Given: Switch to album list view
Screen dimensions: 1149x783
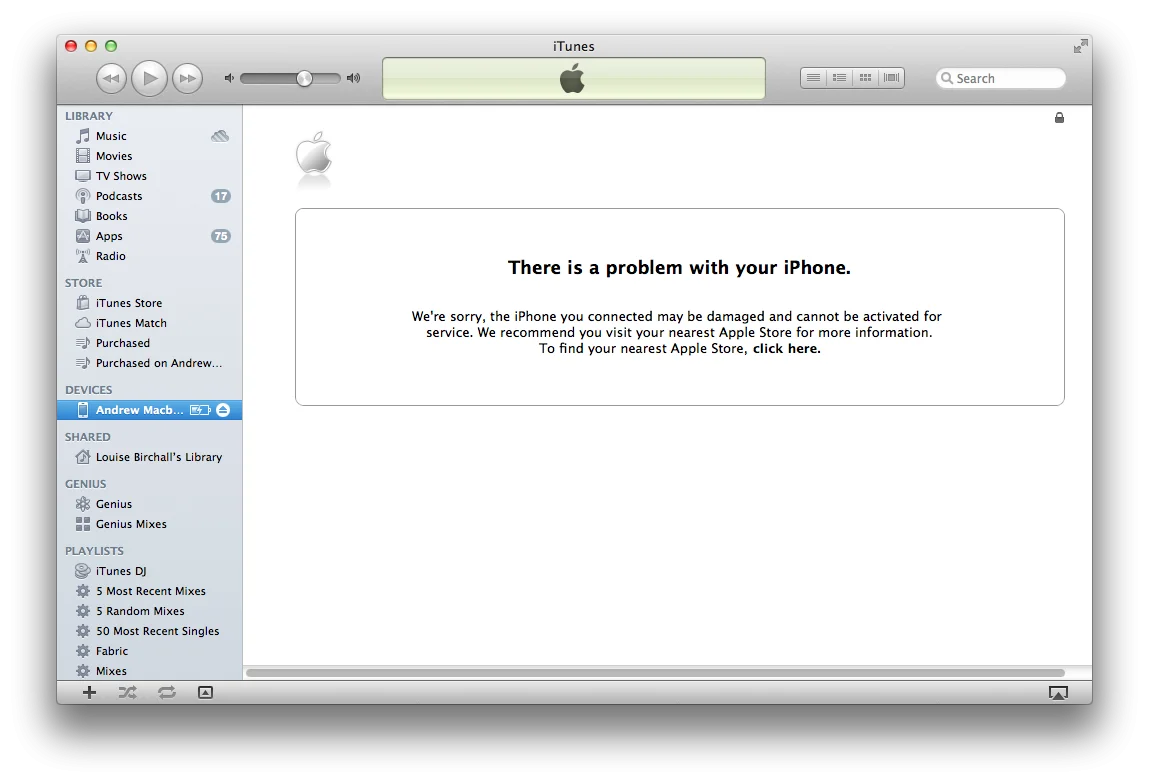Looking at the screenshot, I should (x=840, y=78).
